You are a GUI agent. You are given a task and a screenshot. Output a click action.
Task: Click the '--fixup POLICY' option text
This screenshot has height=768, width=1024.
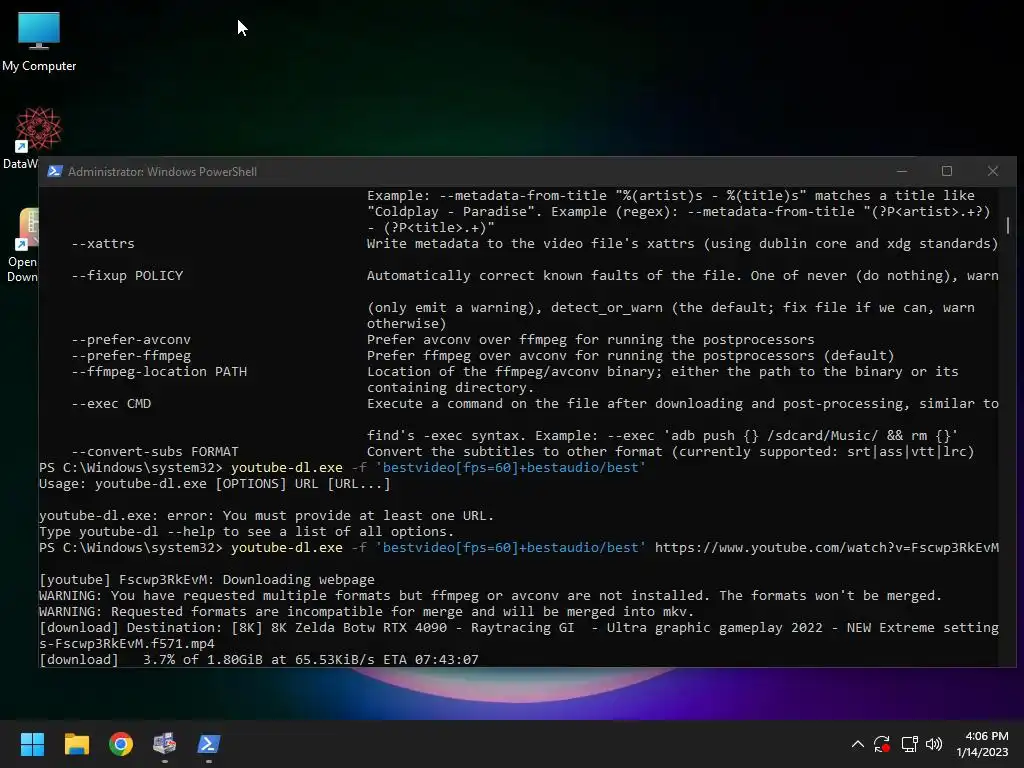point(127,276)
